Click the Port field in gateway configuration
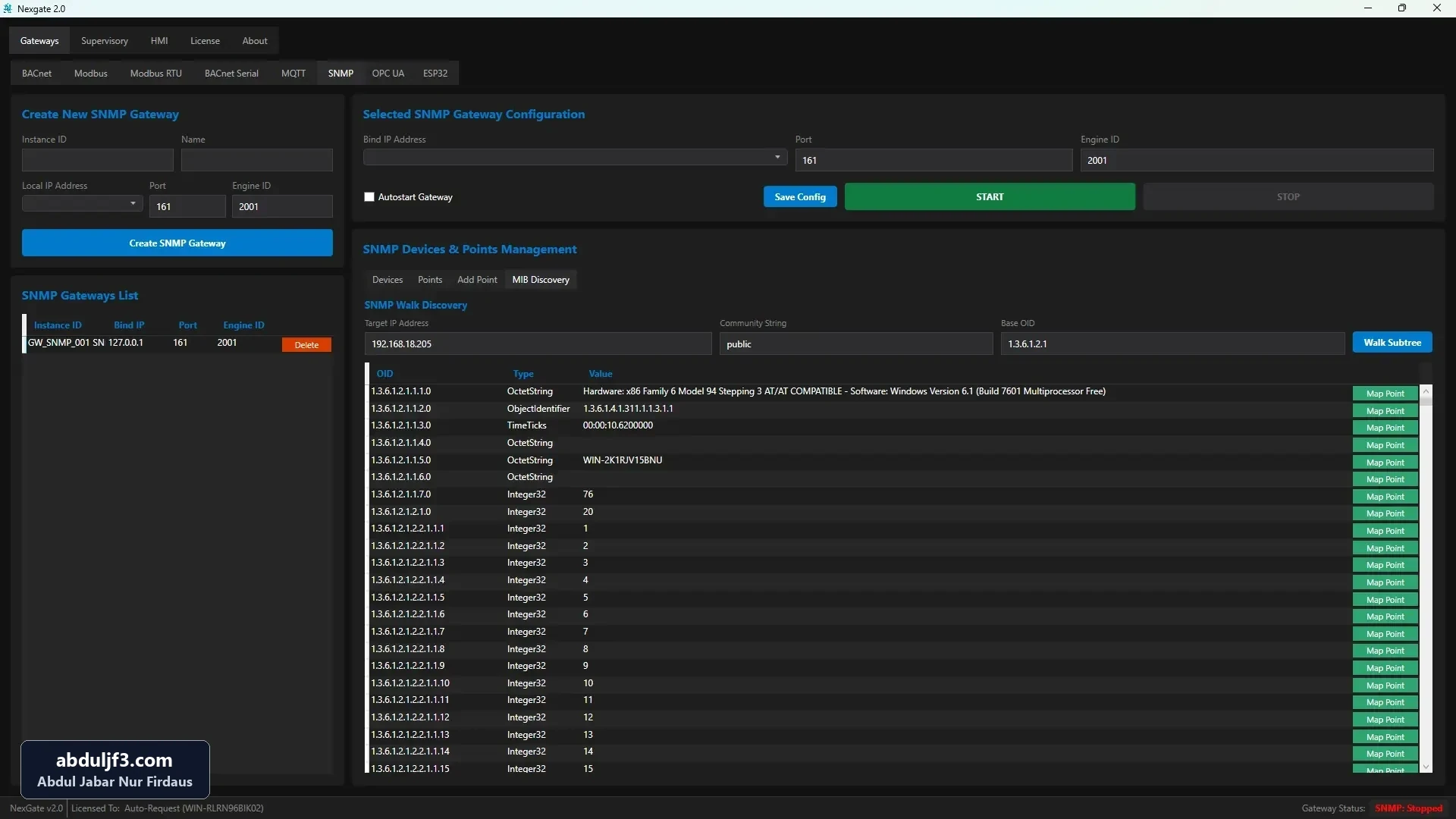Screen dimensions: 1456x819 [934, 160]
